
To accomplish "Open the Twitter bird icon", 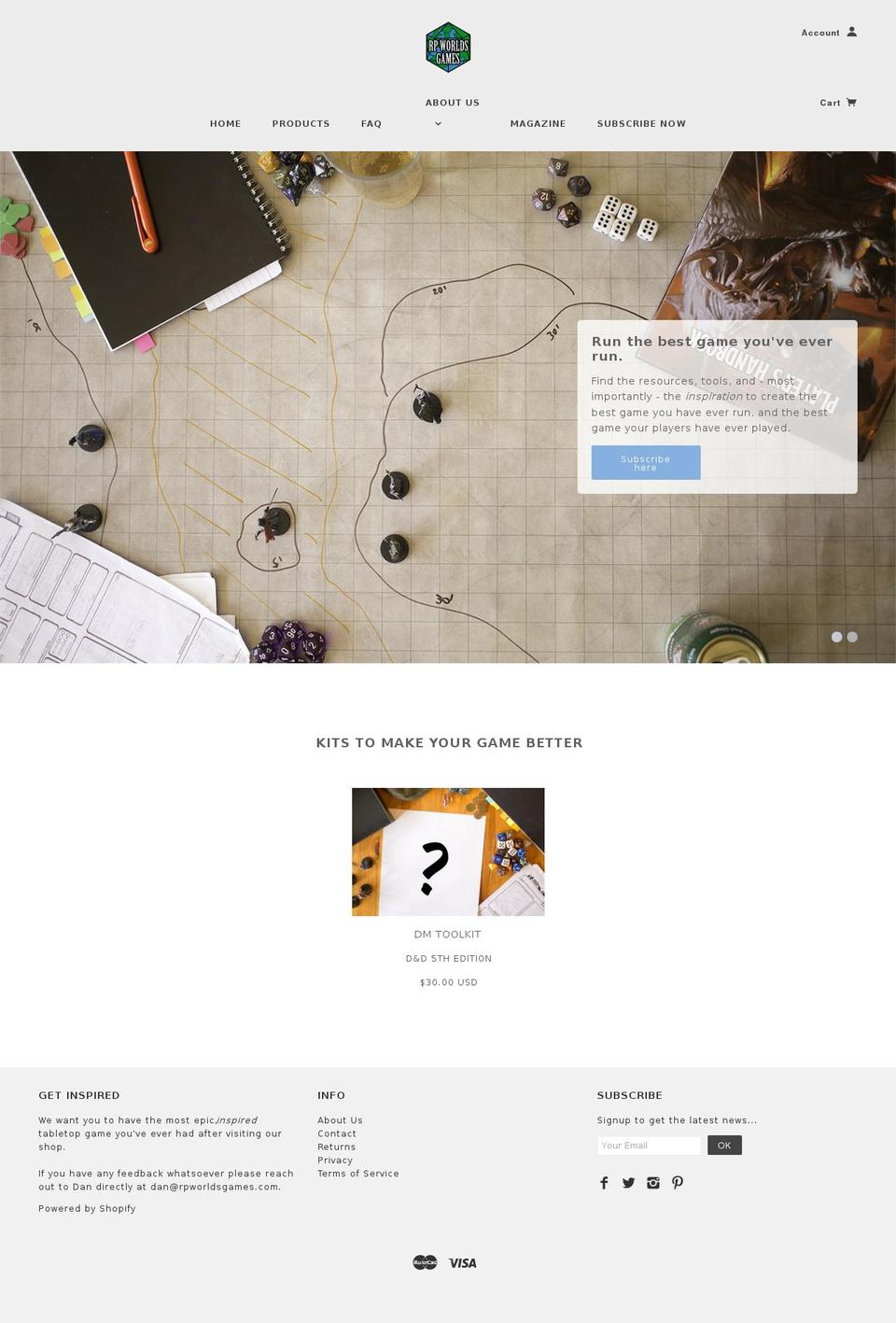I will 628,1183.
